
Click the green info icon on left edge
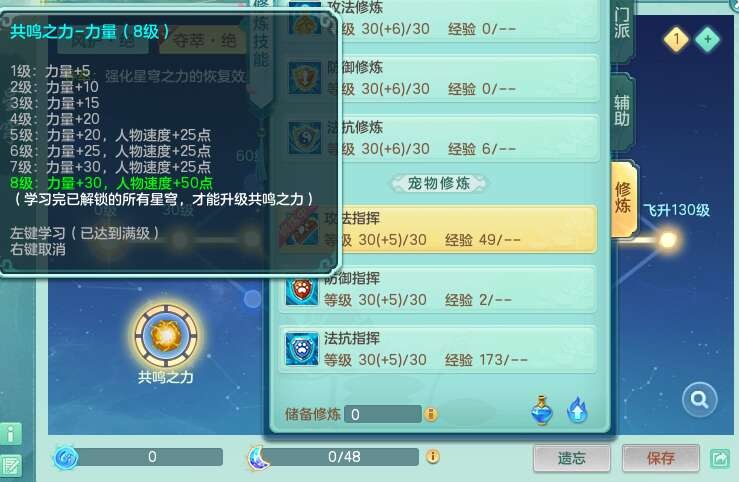[x=11, y=433]
